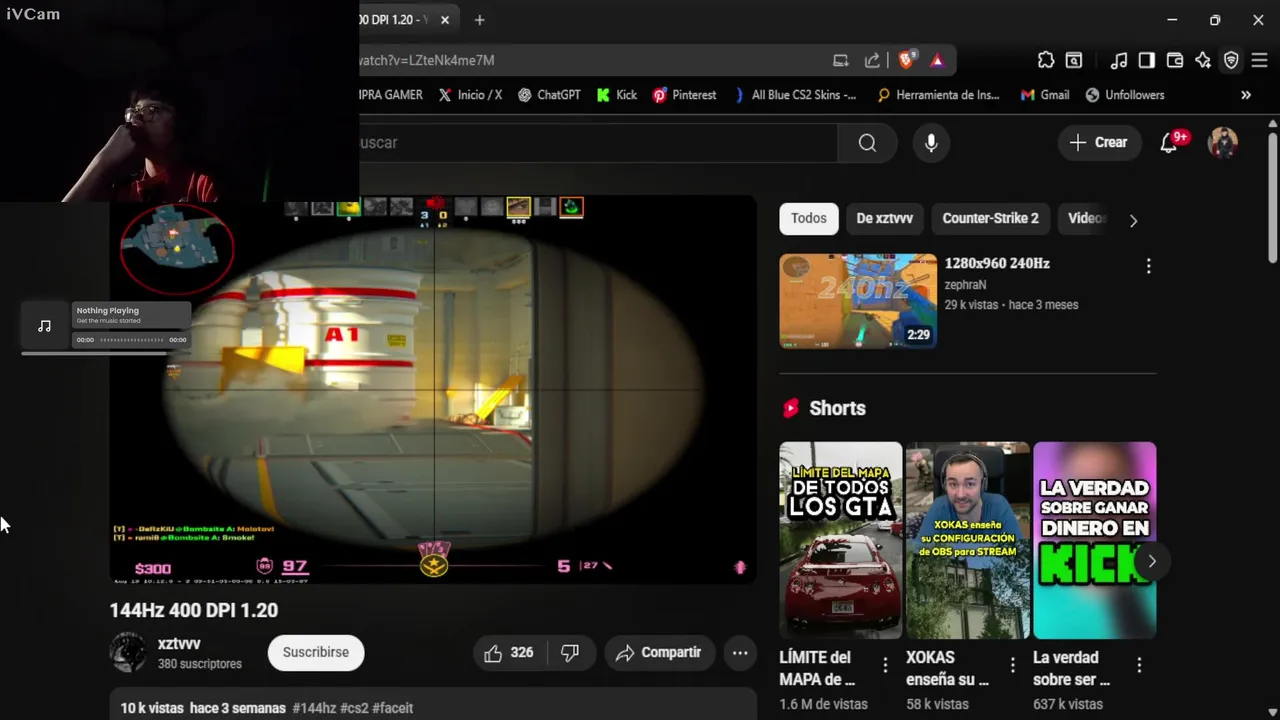Open the XOKAS OBS configuration short thumbnail
This screenshot has width=1280, height=720.
click(967, 540)
